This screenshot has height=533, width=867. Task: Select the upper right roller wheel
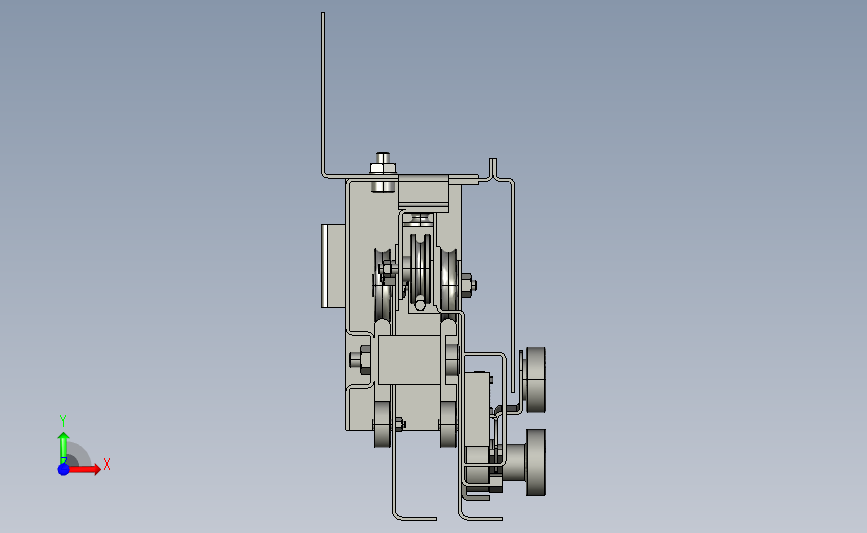pyautogui.click(x=535, y=379)
